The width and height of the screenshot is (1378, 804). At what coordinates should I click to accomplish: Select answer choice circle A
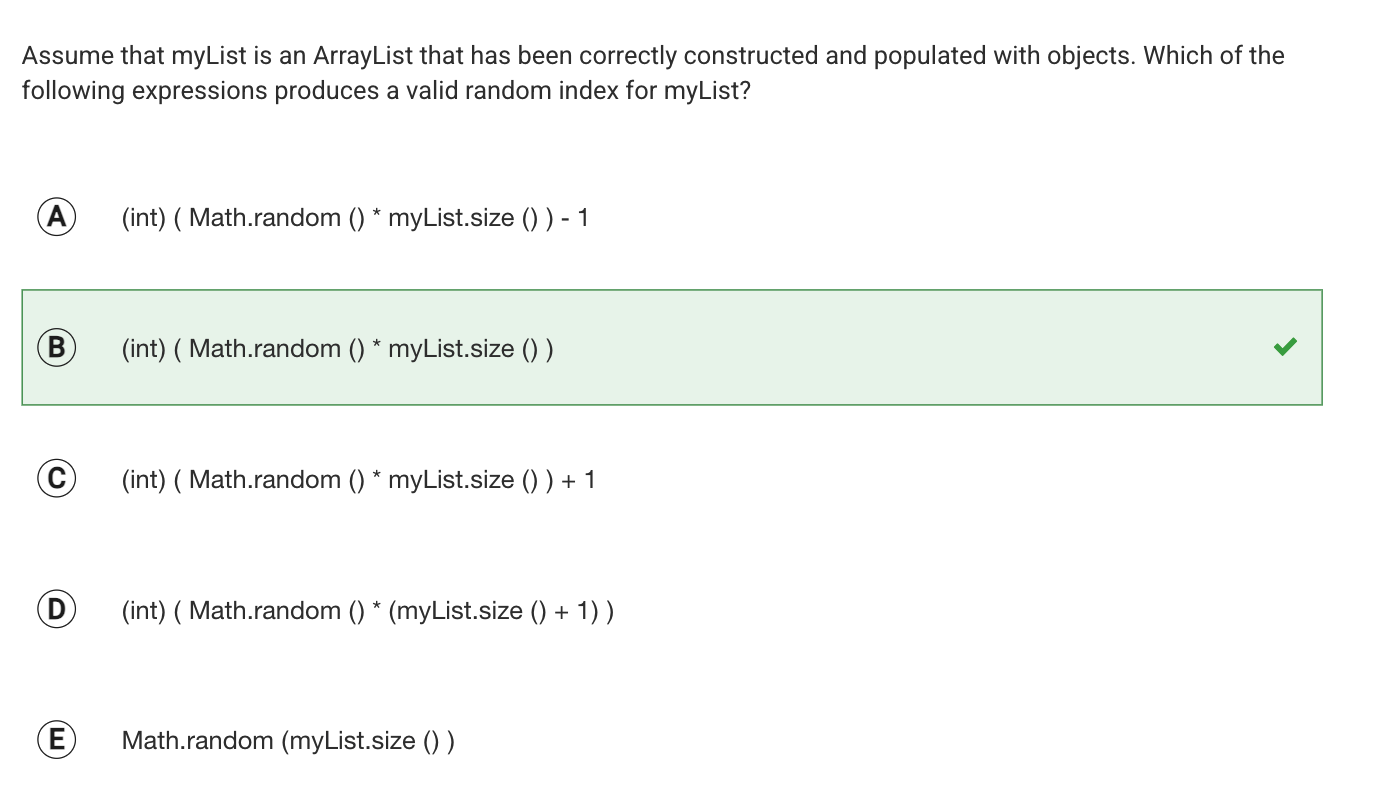pos(57,217)
